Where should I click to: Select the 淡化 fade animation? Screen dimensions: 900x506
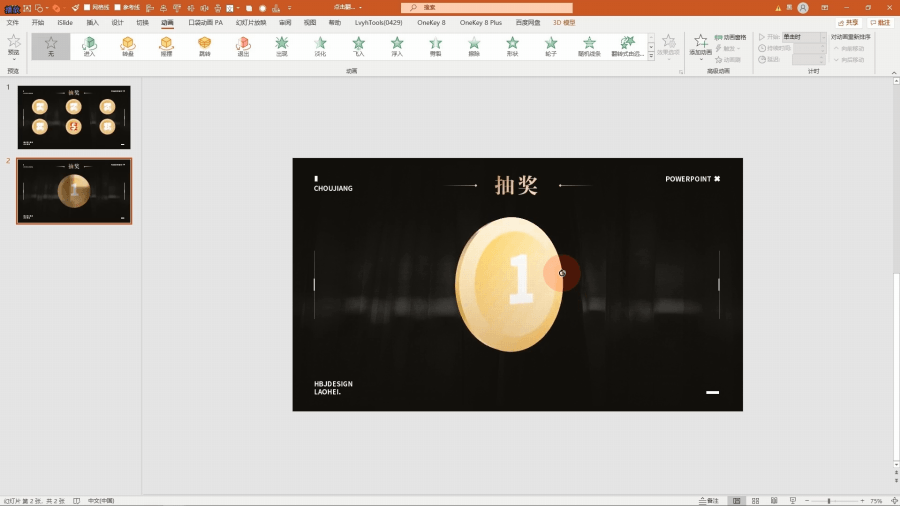click(x=320, y=46)
